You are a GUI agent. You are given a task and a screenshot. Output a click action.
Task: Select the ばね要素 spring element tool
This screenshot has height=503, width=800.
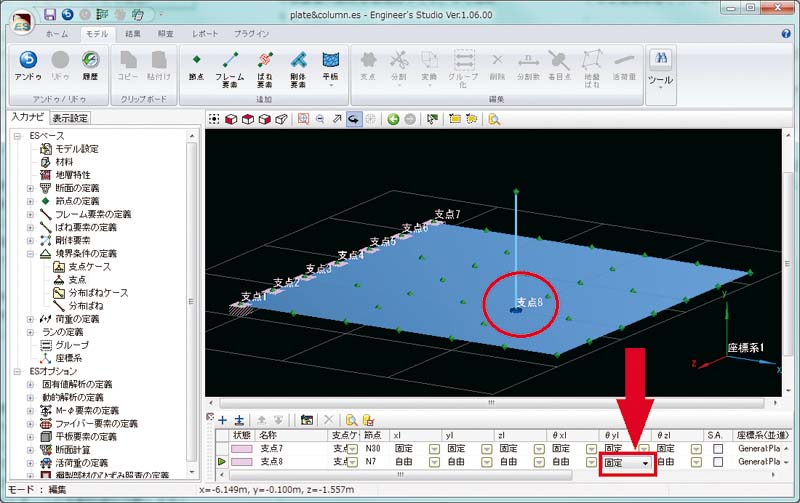(264, 69)
